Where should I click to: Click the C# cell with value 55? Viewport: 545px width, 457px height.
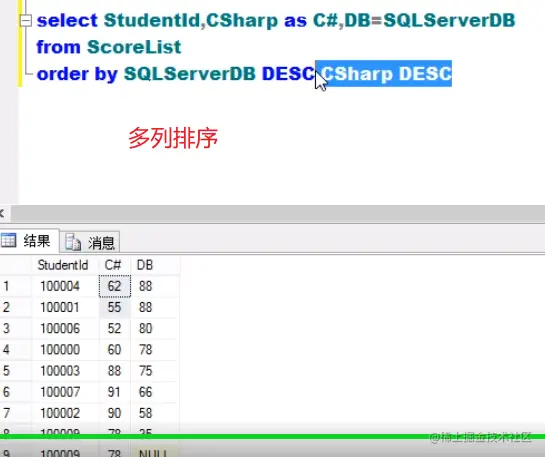click(x=115, y=308)
